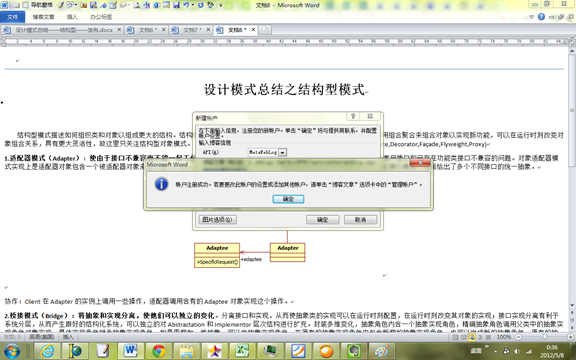Select the Web Layout view icon in status bar
The image size is (576, 360).
[471, 337]
